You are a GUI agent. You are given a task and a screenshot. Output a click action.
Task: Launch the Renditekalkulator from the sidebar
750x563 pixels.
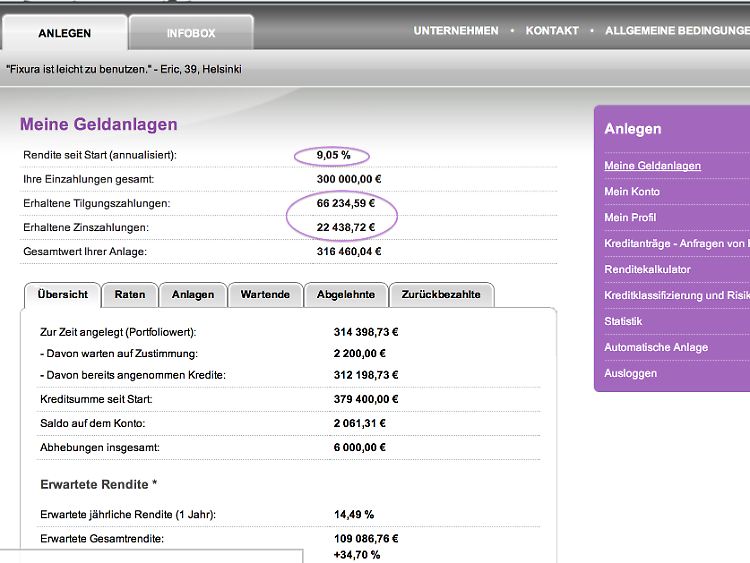[647, 270]
